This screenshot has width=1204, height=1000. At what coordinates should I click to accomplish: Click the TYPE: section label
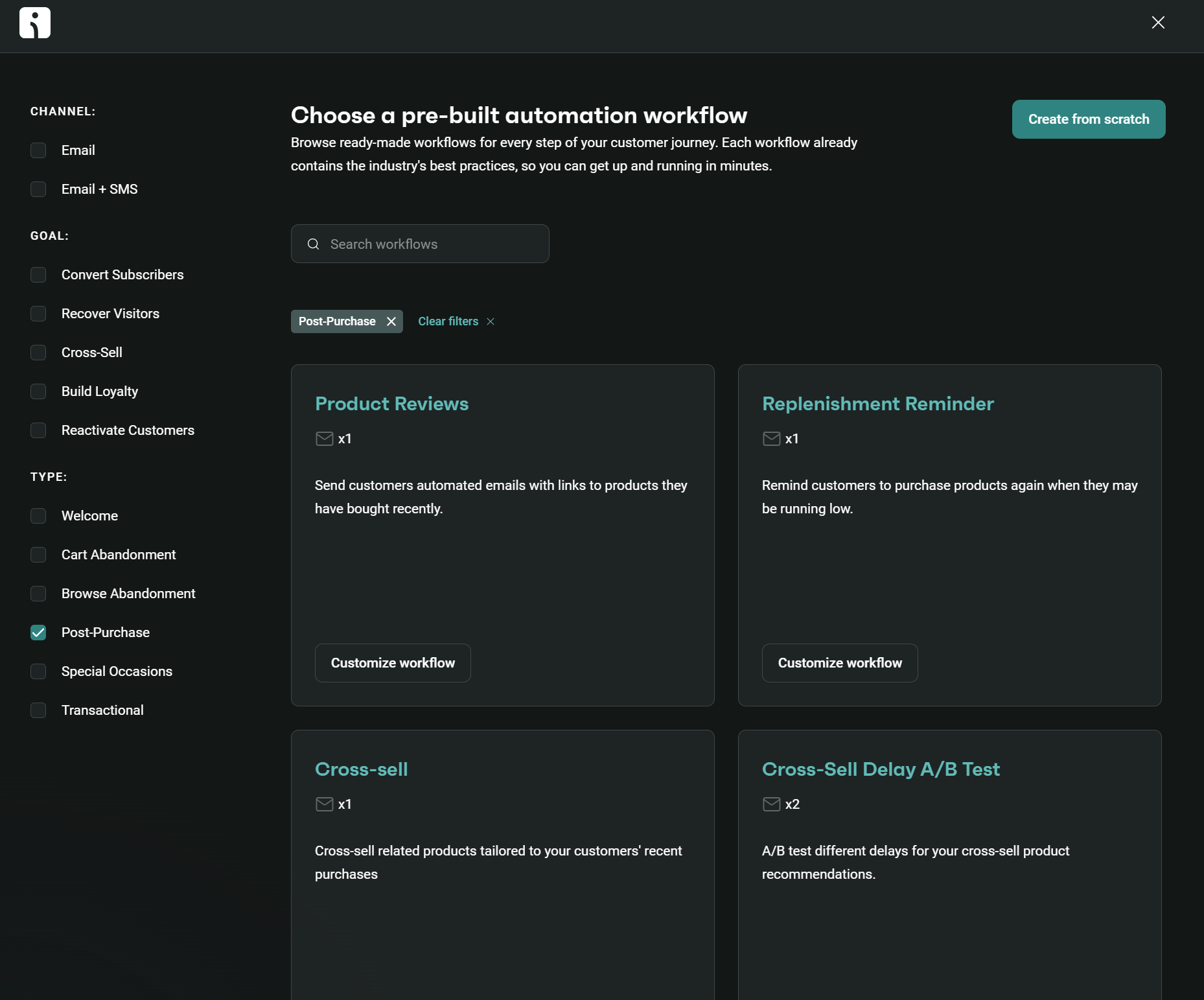tap(49, 477)
